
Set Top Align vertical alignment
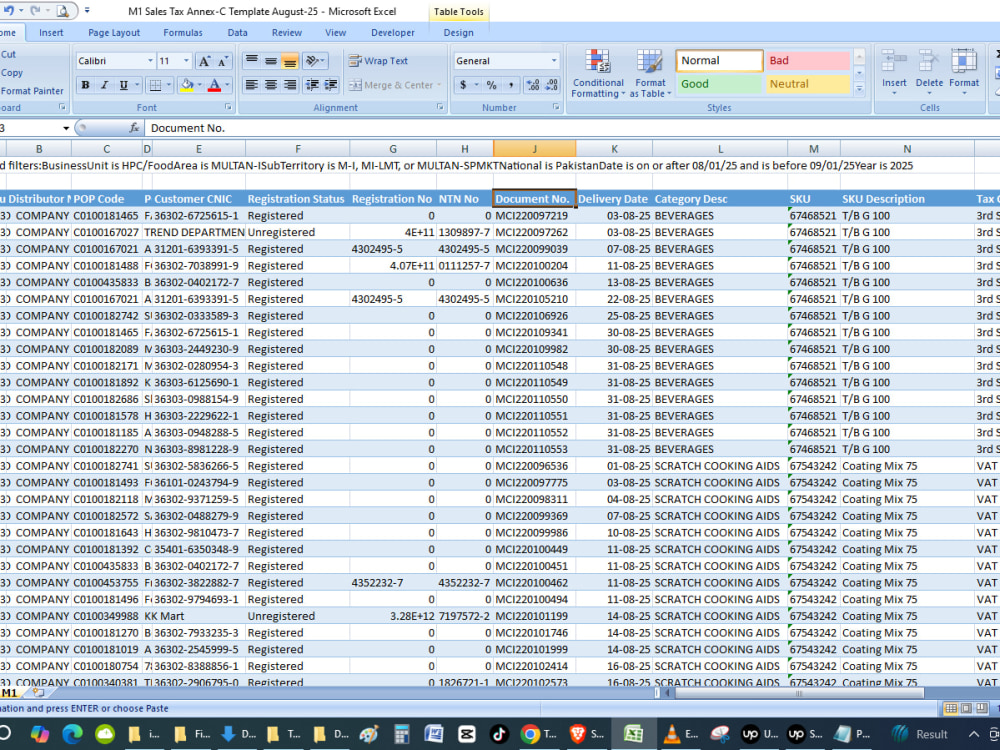pyautogui.click(x=252, y=61)
